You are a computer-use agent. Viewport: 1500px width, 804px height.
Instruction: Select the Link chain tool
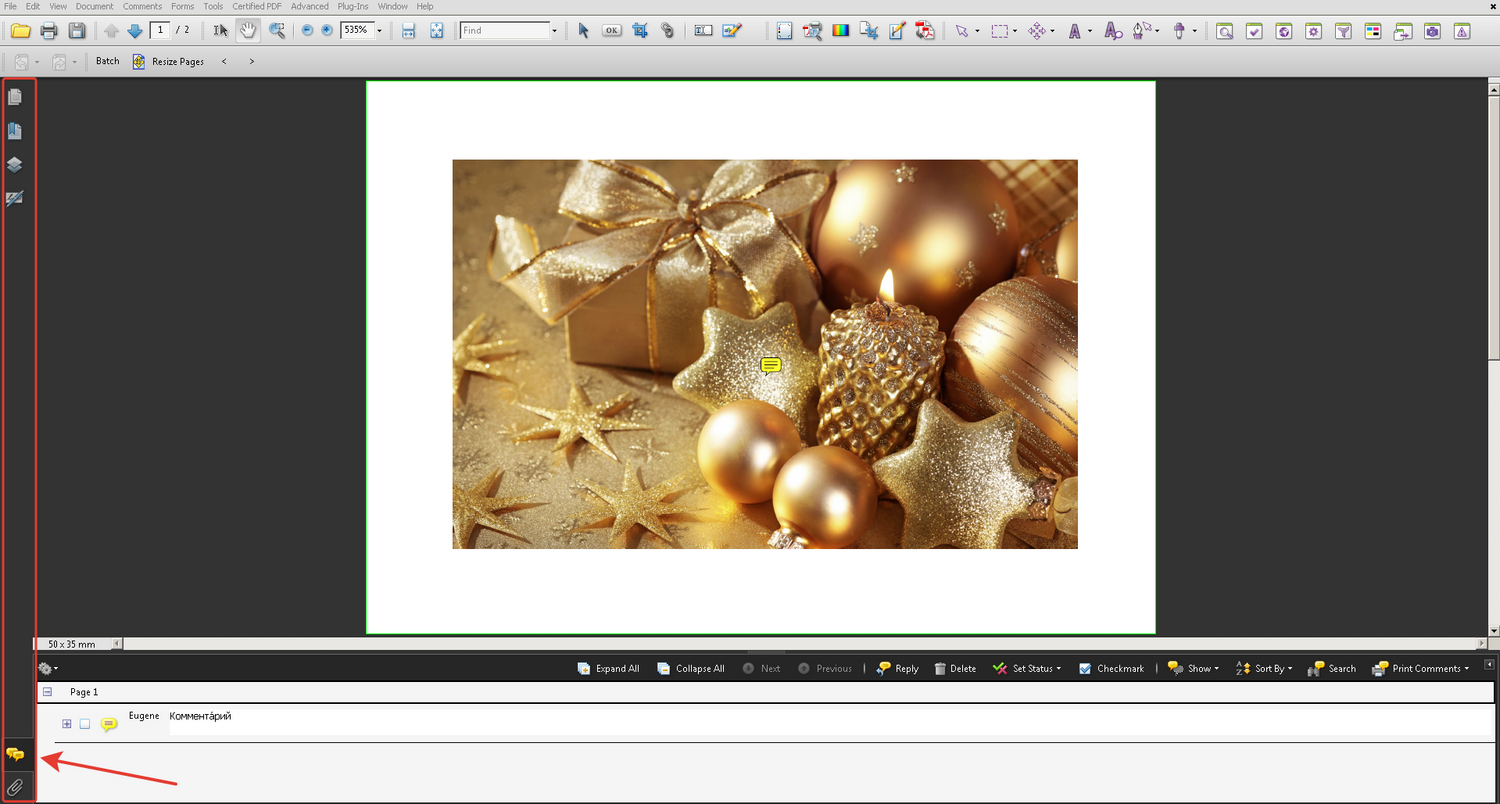click(x=667, y=31)
